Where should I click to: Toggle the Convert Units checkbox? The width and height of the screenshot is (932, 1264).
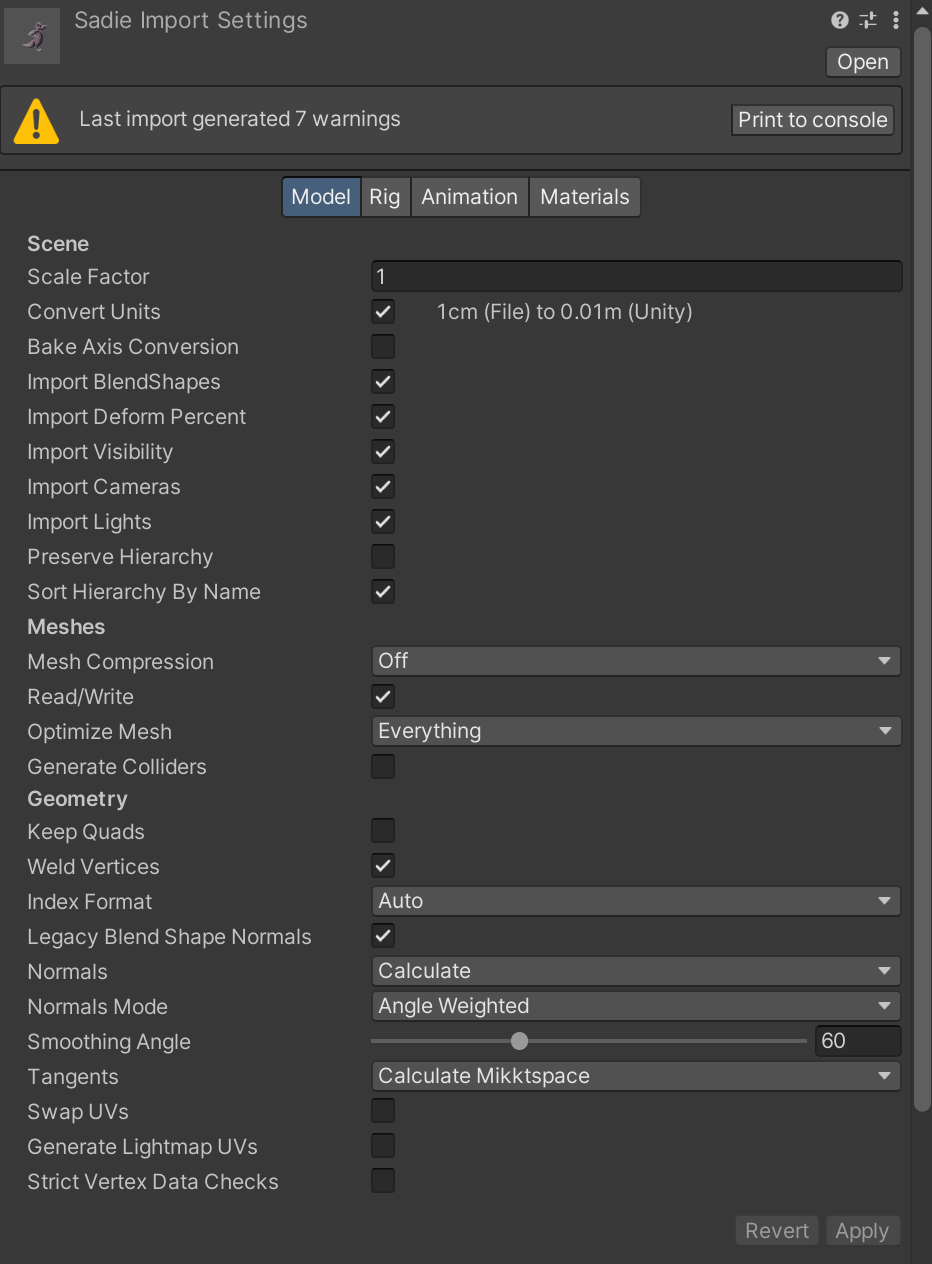tap(383, 312)
